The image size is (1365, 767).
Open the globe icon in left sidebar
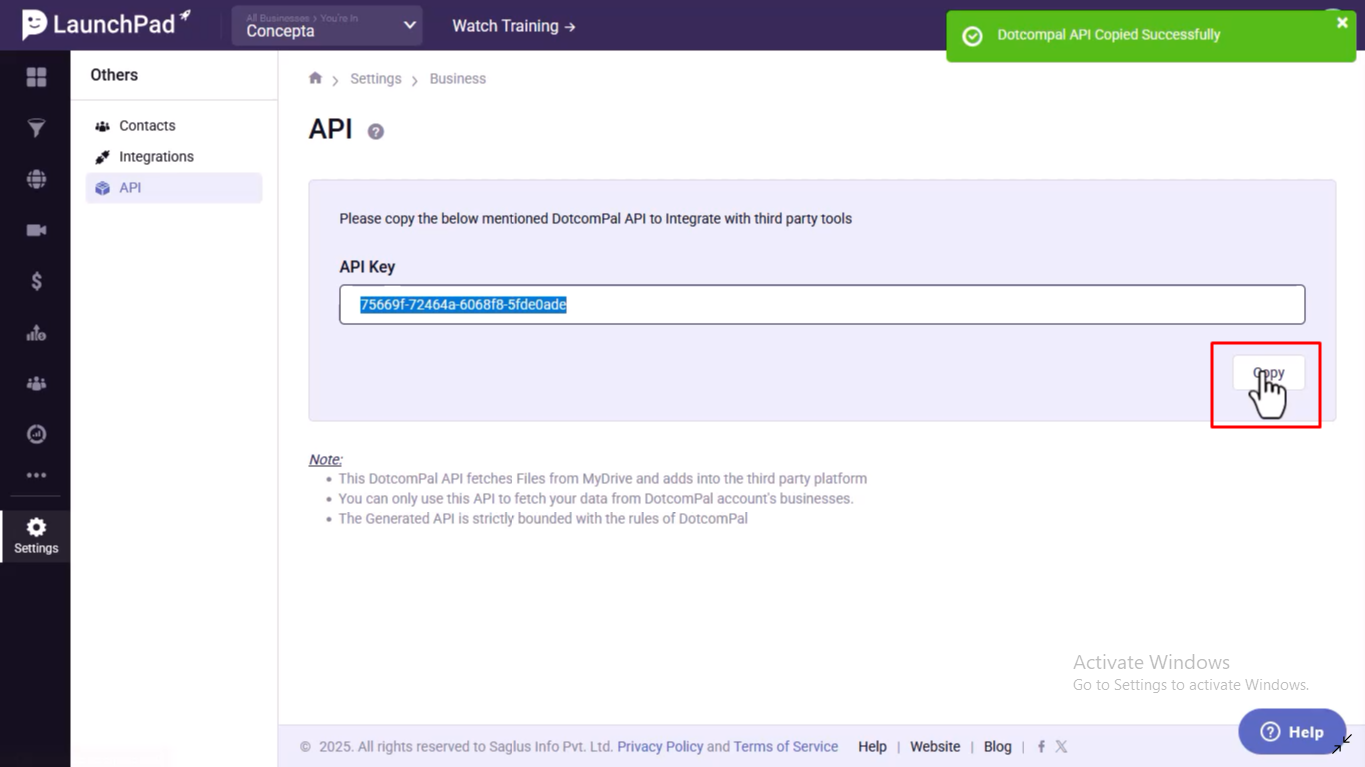36,179
